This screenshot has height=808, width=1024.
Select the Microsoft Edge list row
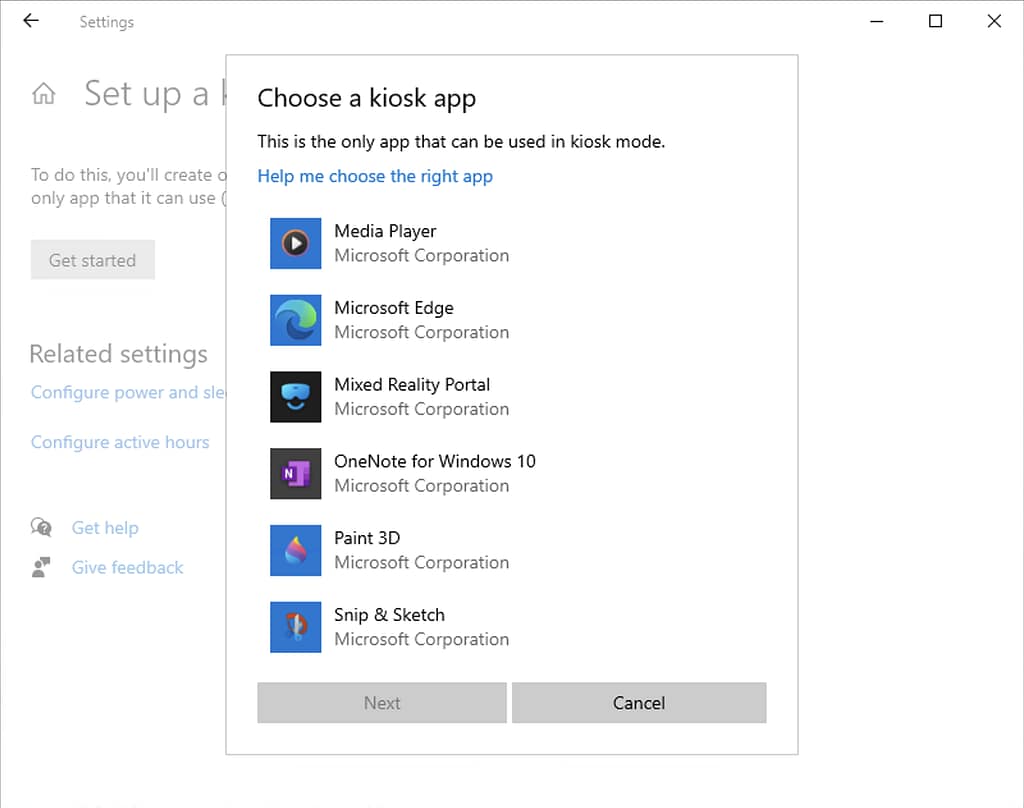tap(450, 320)
